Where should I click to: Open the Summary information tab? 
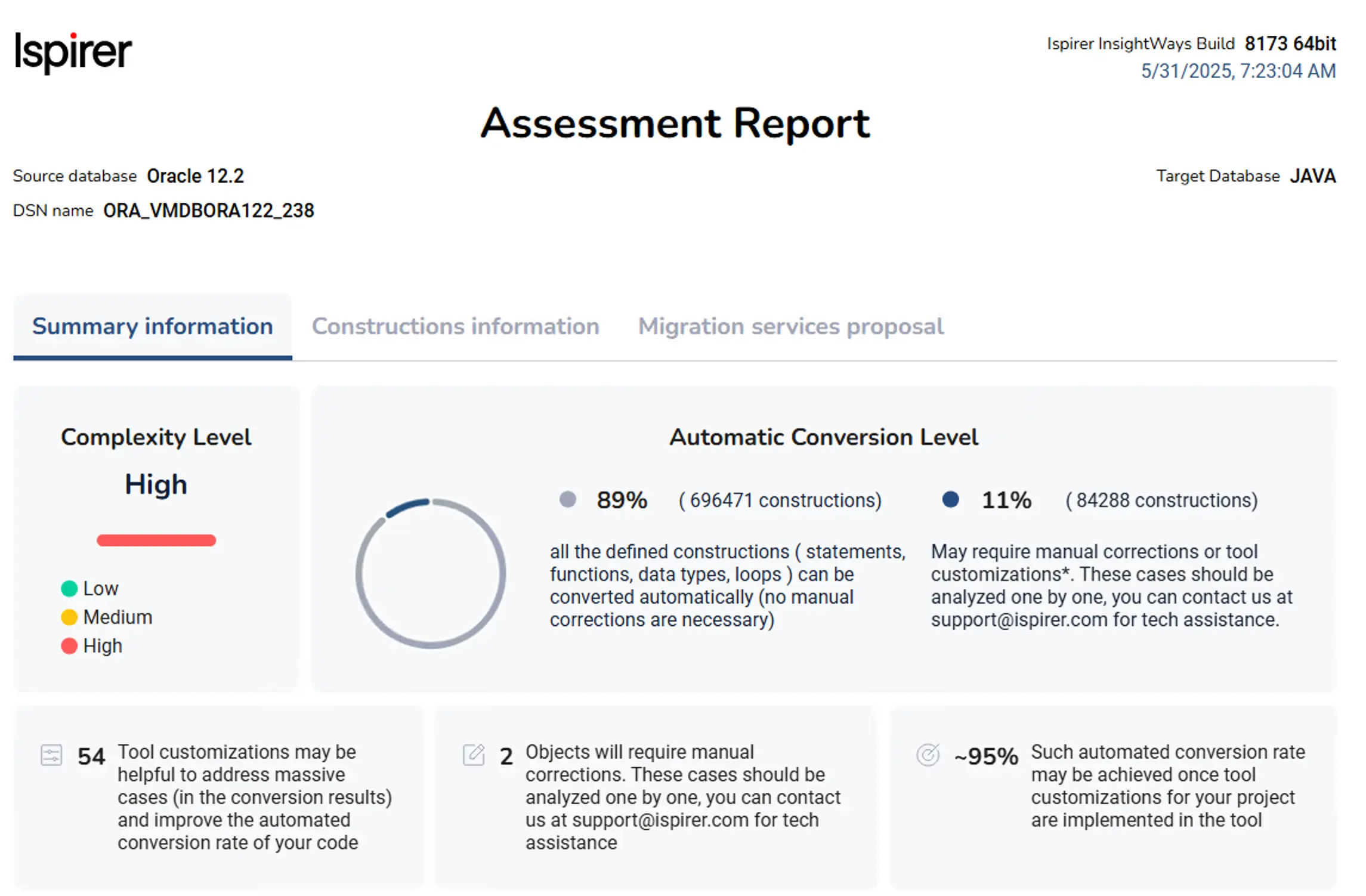(153, 327)
